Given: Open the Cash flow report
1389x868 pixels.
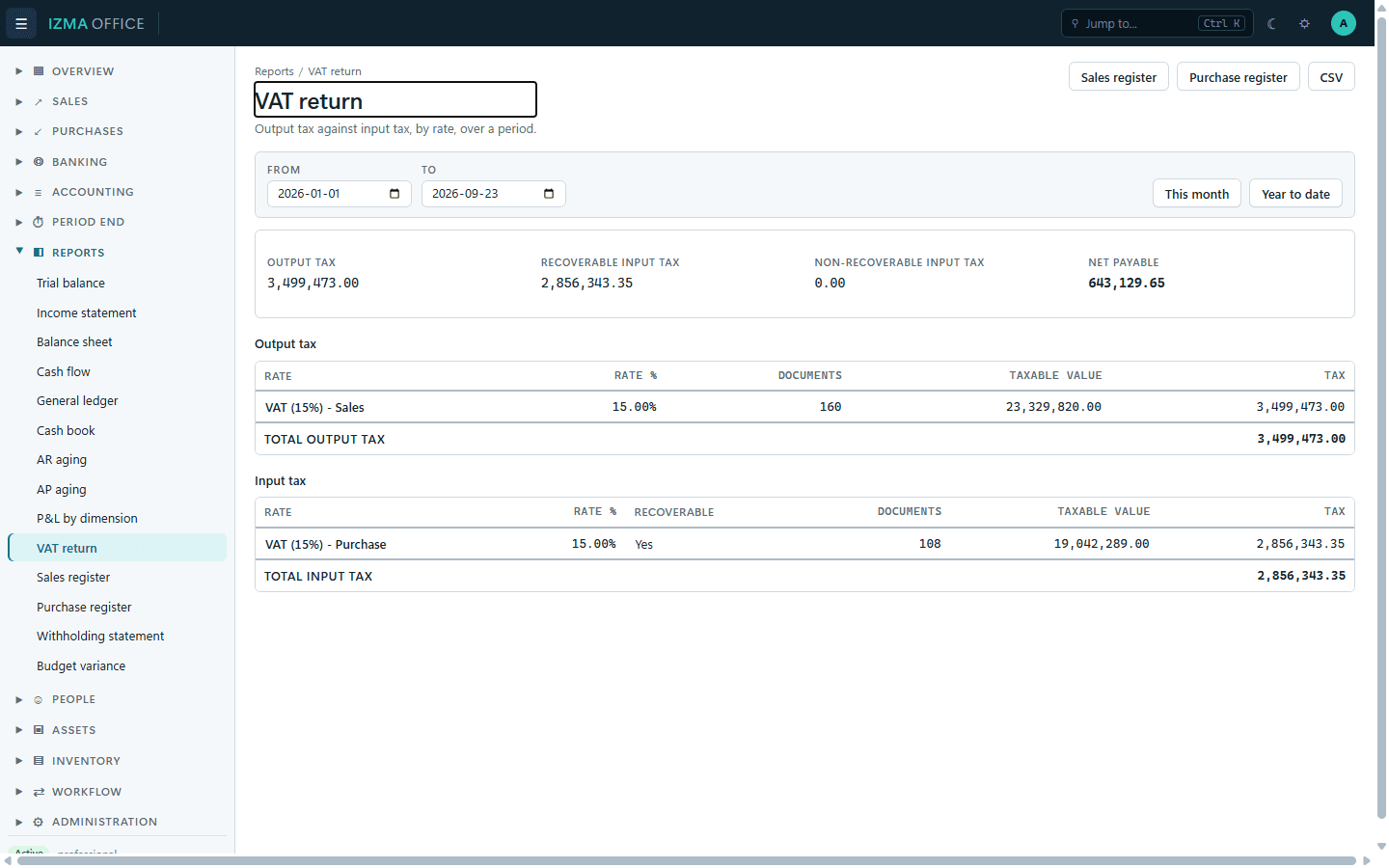Looking at the screenshot, I should point(117,372).
